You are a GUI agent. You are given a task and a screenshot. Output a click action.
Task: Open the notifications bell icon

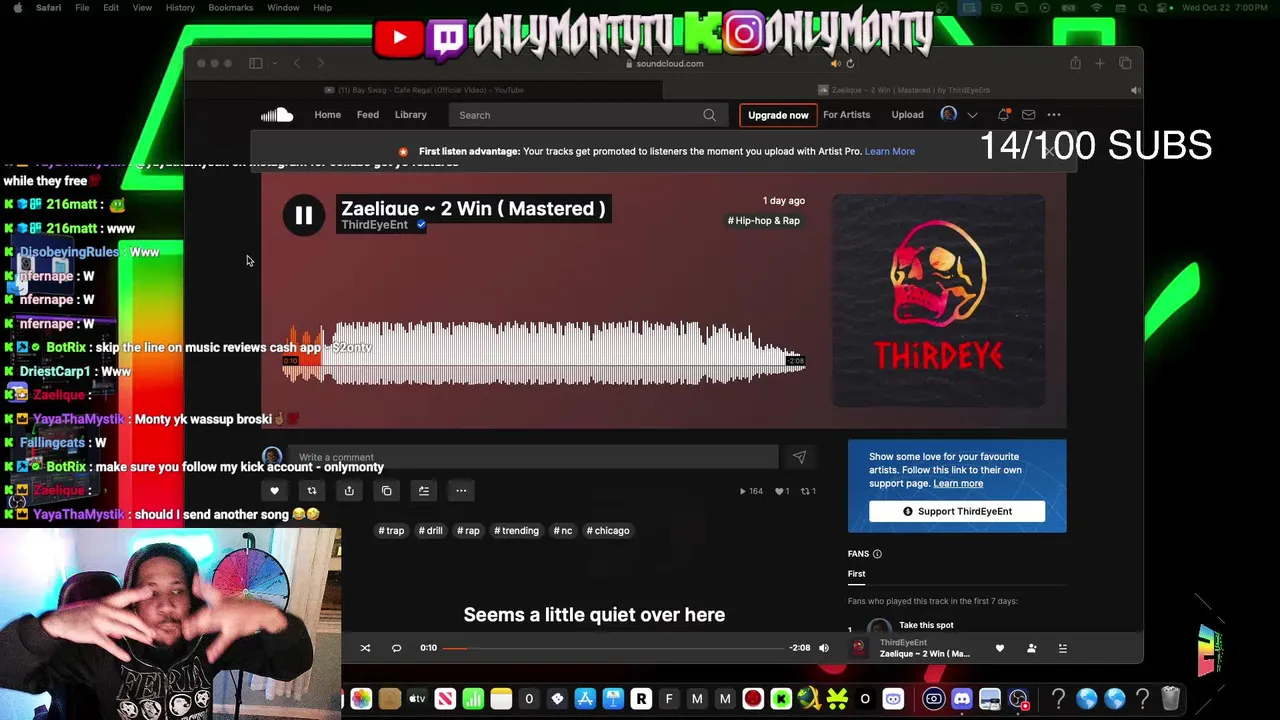[x=1003, y=115]
